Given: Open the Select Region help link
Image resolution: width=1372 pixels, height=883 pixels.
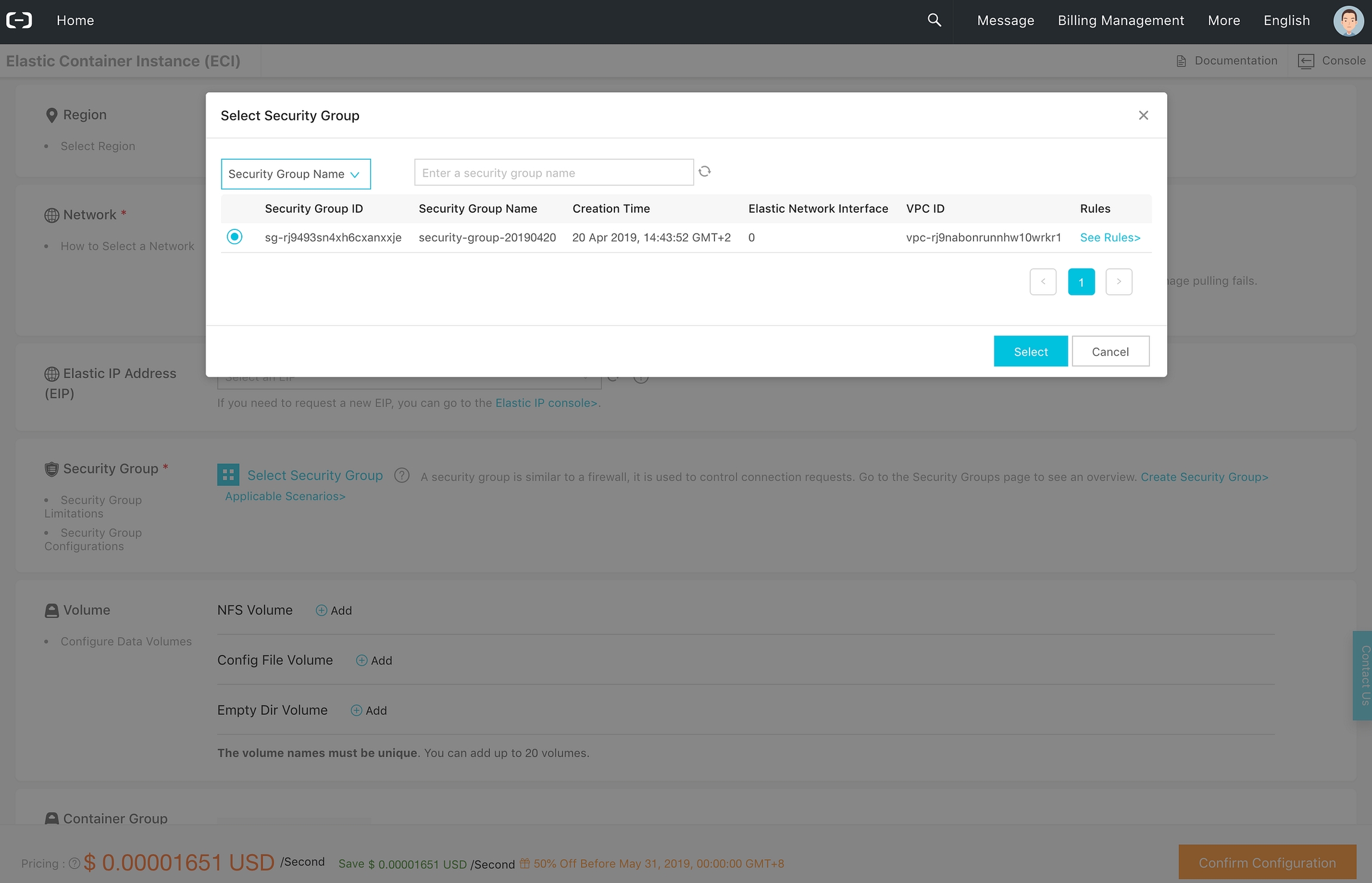Looking at the screenshot, I should 98,146.
